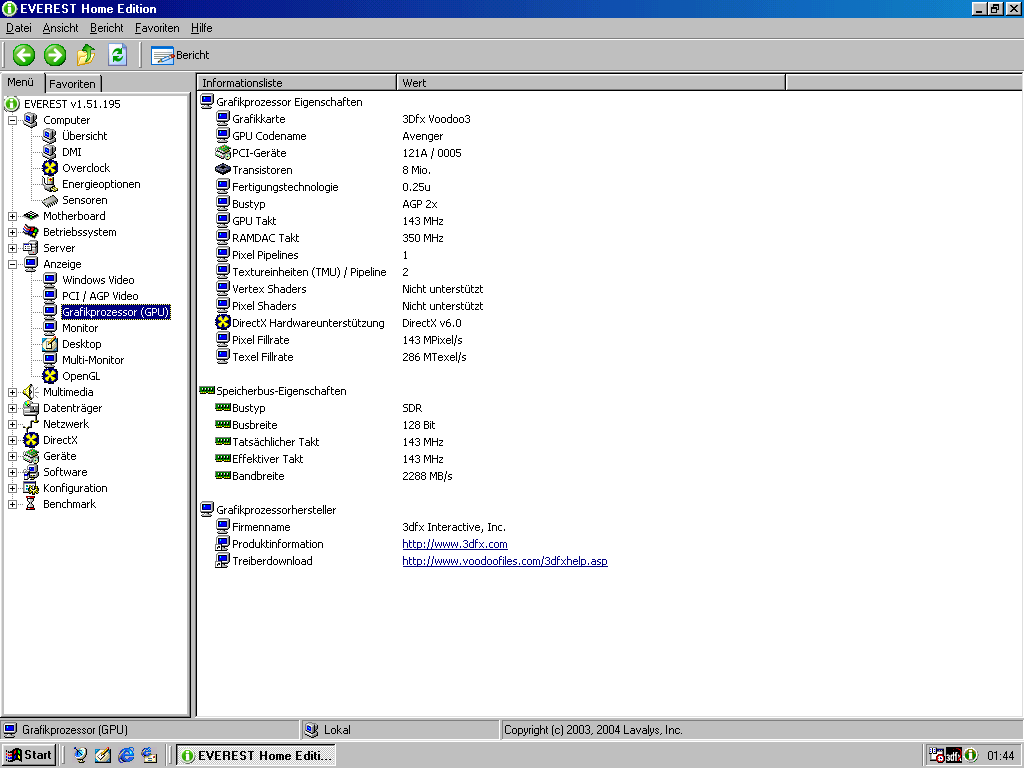Click the green Forward arrow toolbar icon
Viewport: 1024px width, 768px height.
pos(55,55)
